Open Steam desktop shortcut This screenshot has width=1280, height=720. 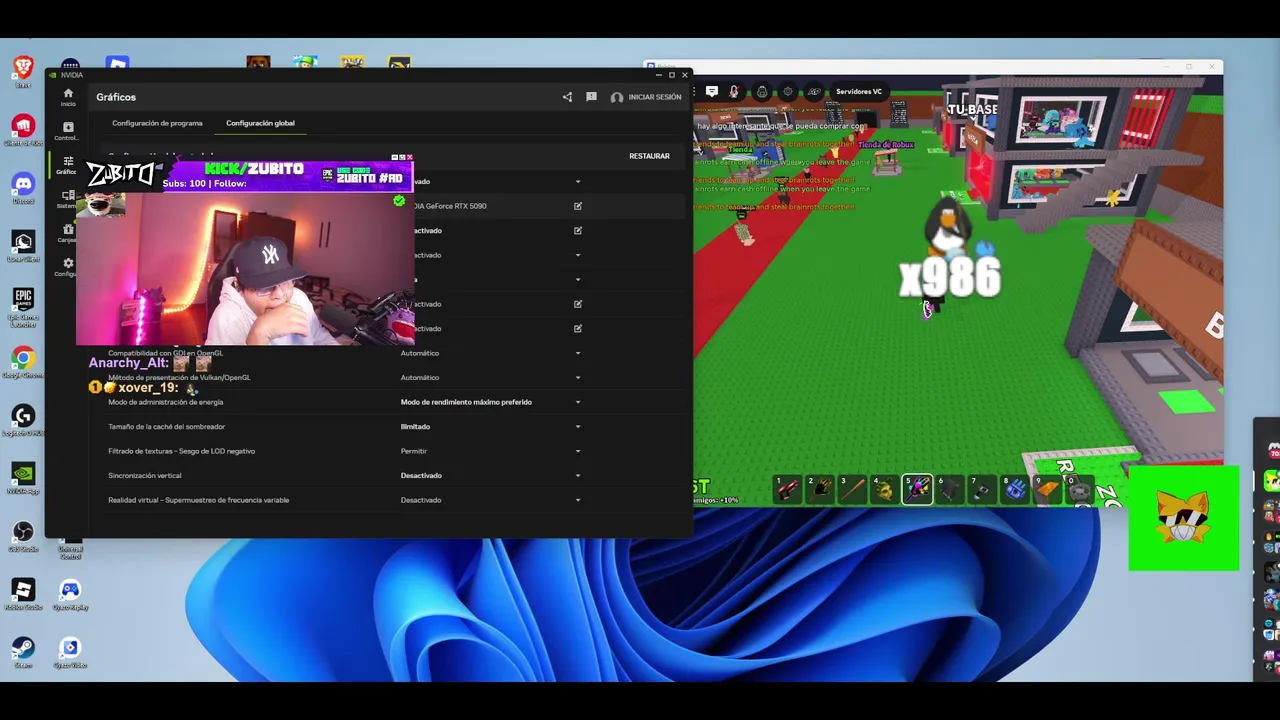point(23,651)
